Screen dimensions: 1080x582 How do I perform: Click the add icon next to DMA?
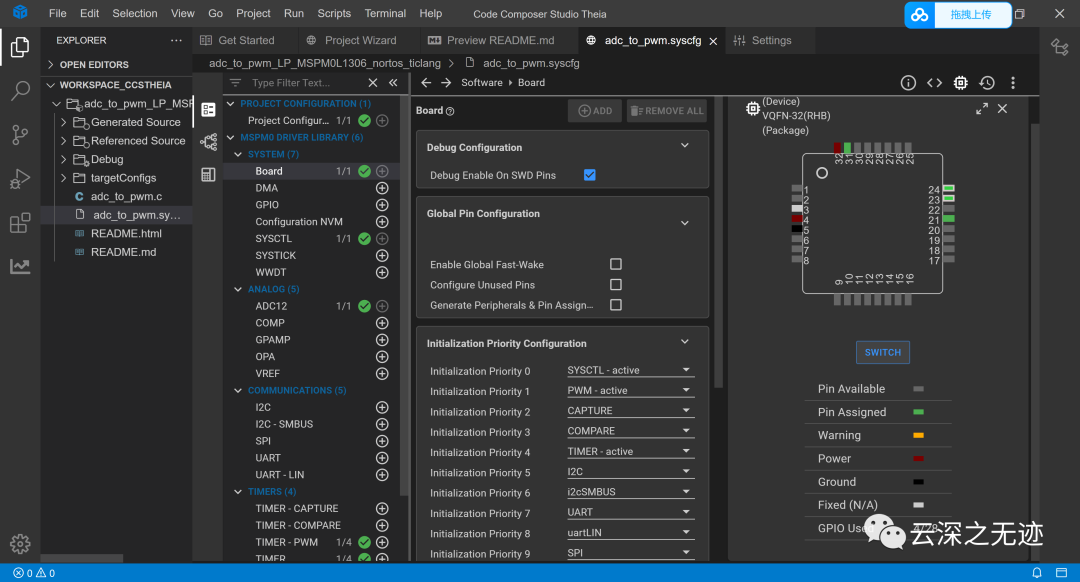click(x=382, y=188)
